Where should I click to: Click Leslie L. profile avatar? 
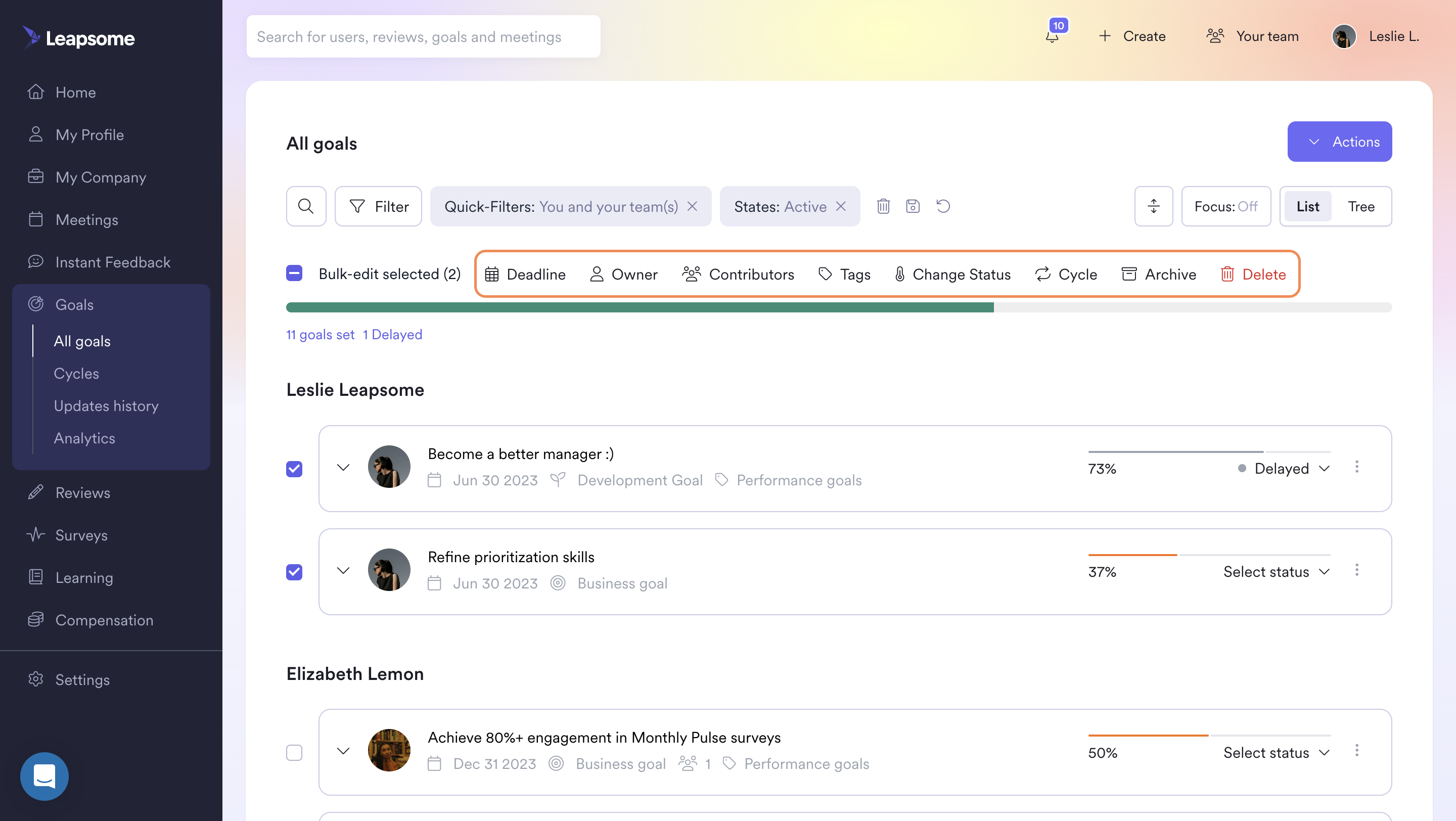tap(1344, 36)
